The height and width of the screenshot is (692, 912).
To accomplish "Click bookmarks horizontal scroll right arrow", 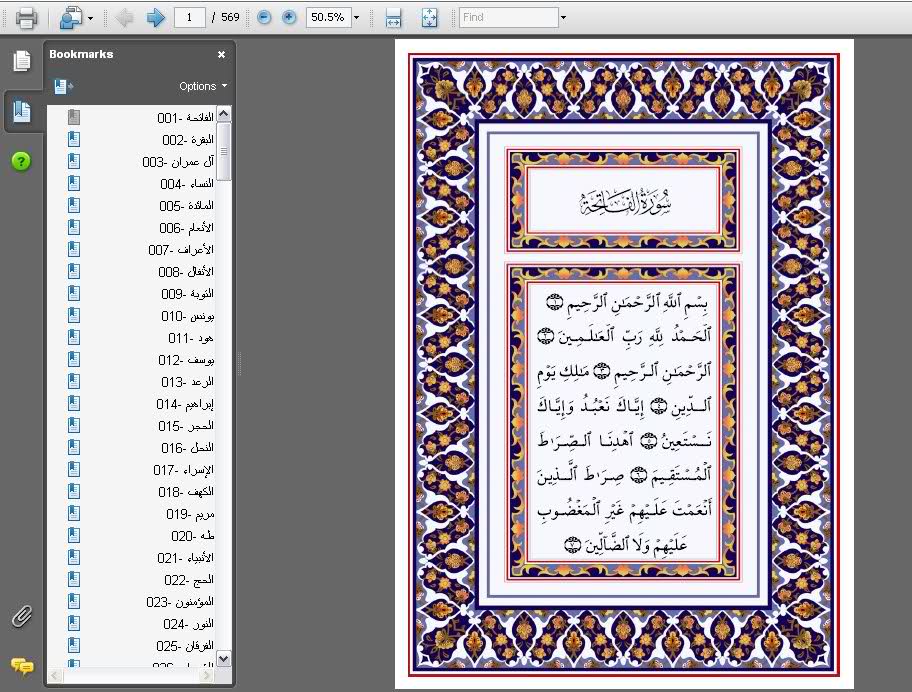I will [x=207, y=675].
